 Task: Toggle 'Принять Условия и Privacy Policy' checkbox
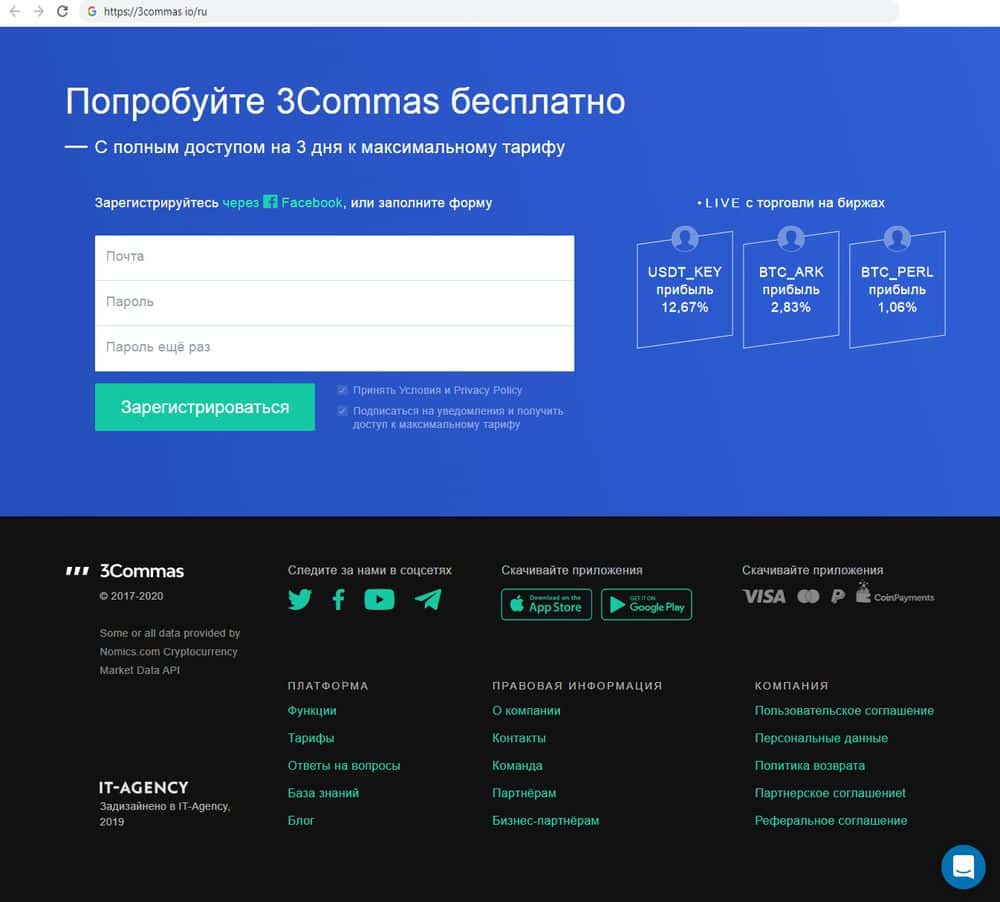click(342, 390)
